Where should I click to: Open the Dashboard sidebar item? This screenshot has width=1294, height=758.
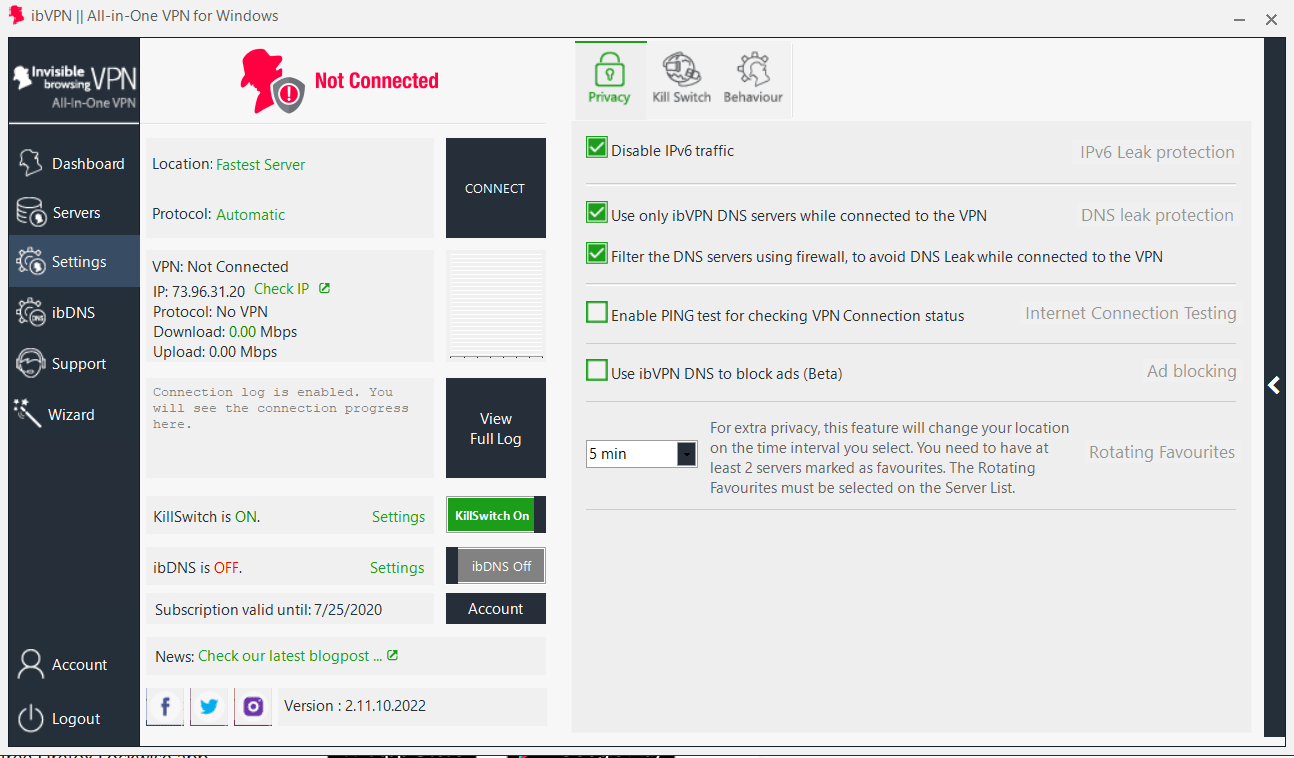click(x=74, y=163)
